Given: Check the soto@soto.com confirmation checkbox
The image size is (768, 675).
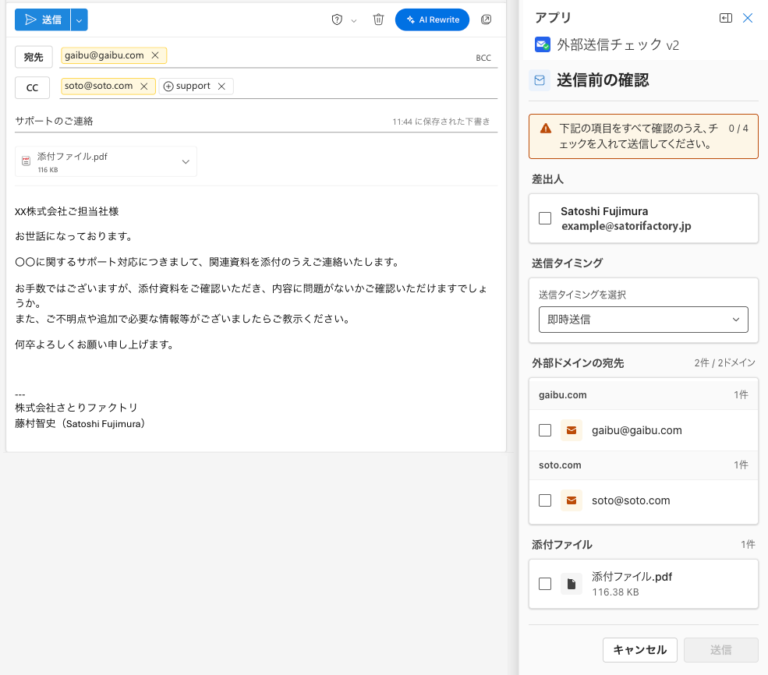Looking at the screenshot, I should (545, 500).
